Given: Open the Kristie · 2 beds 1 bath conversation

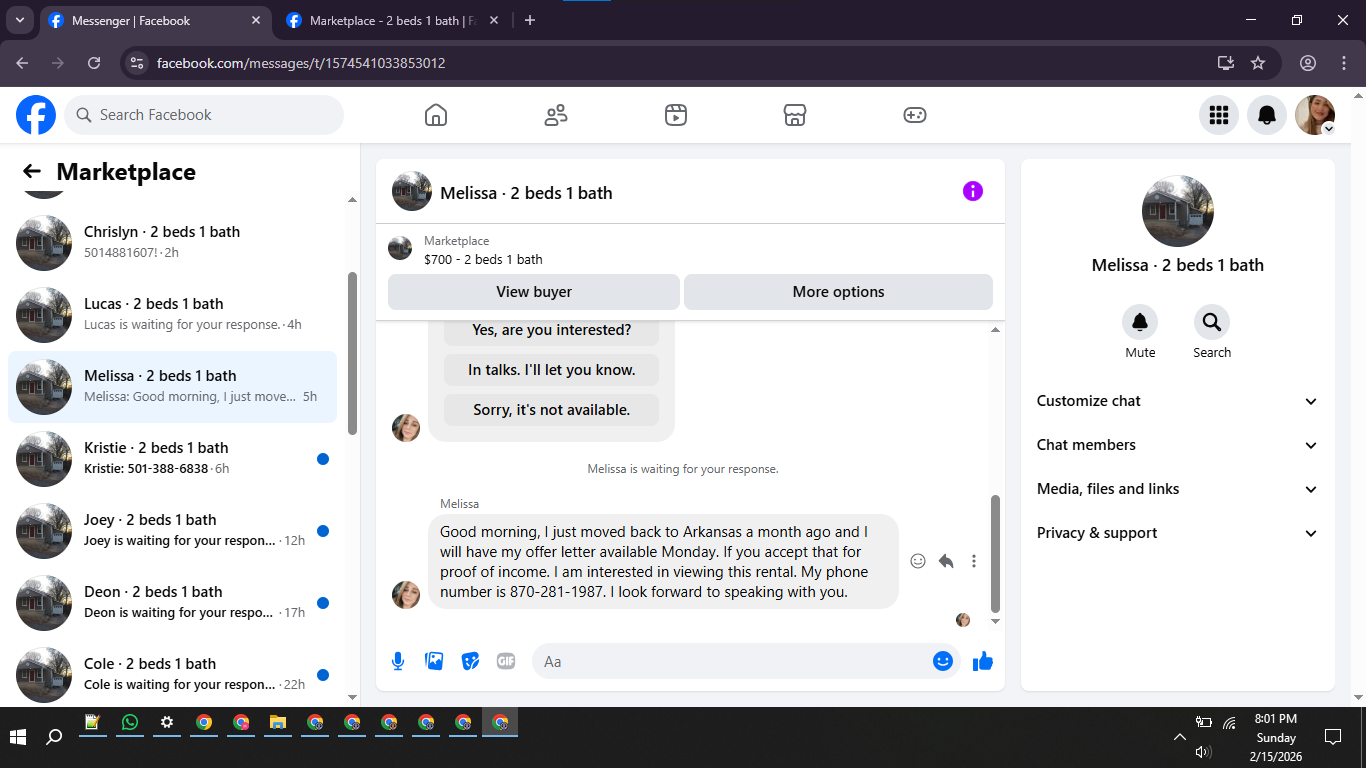Looking at the screenshot, I should (172, 459).
